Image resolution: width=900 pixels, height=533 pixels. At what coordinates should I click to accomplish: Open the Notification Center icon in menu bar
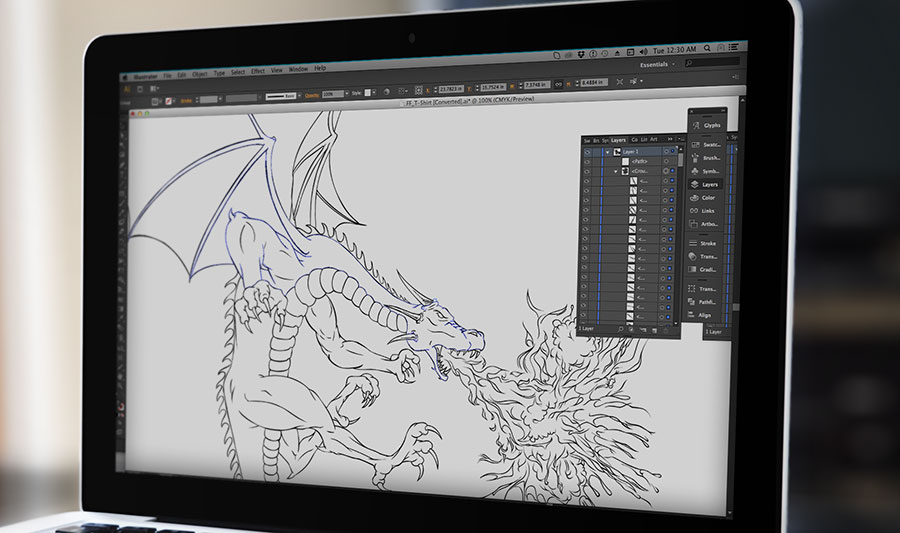(x=734, y=48)
